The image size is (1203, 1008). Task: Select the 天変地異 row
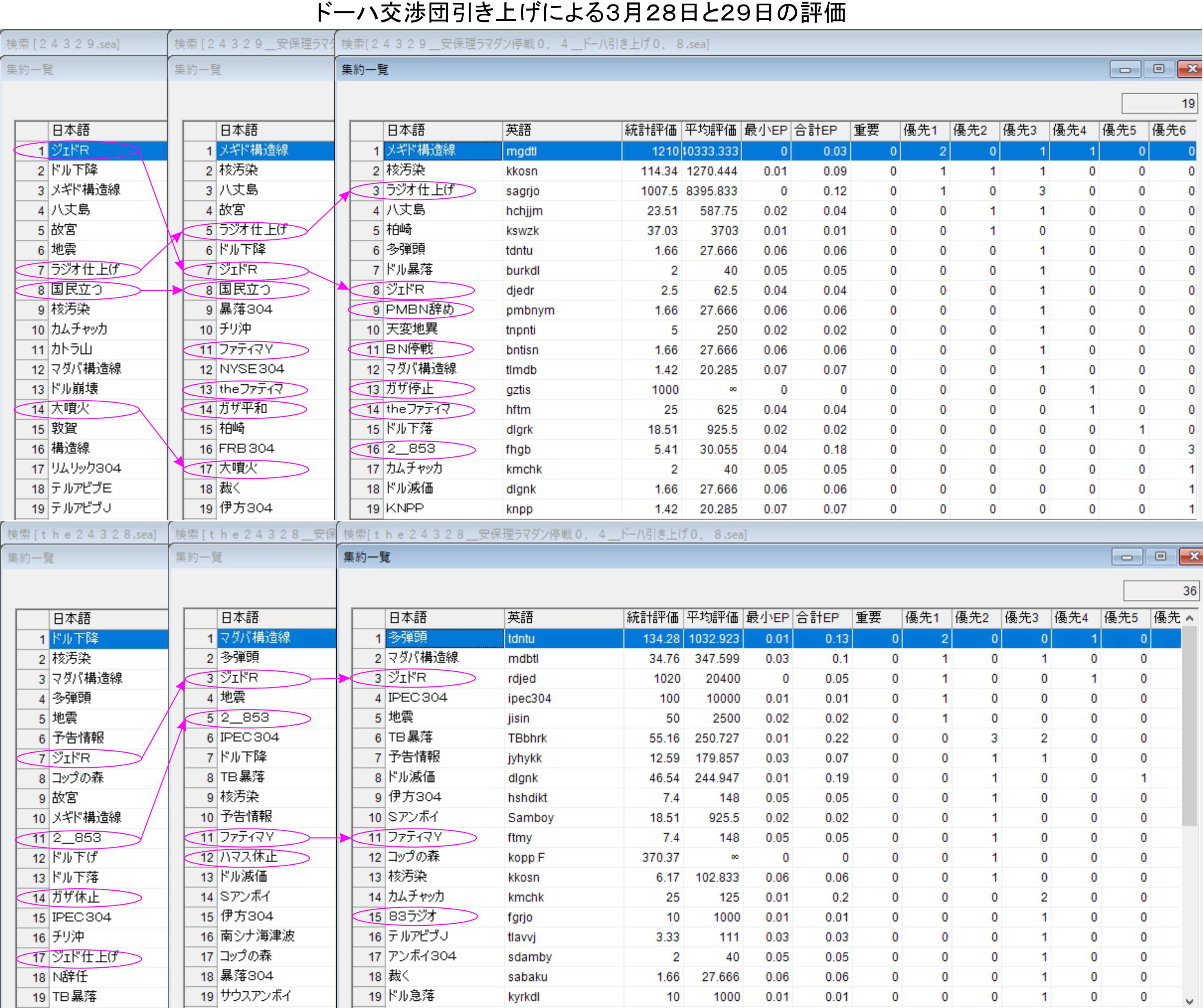click(774, 330)
